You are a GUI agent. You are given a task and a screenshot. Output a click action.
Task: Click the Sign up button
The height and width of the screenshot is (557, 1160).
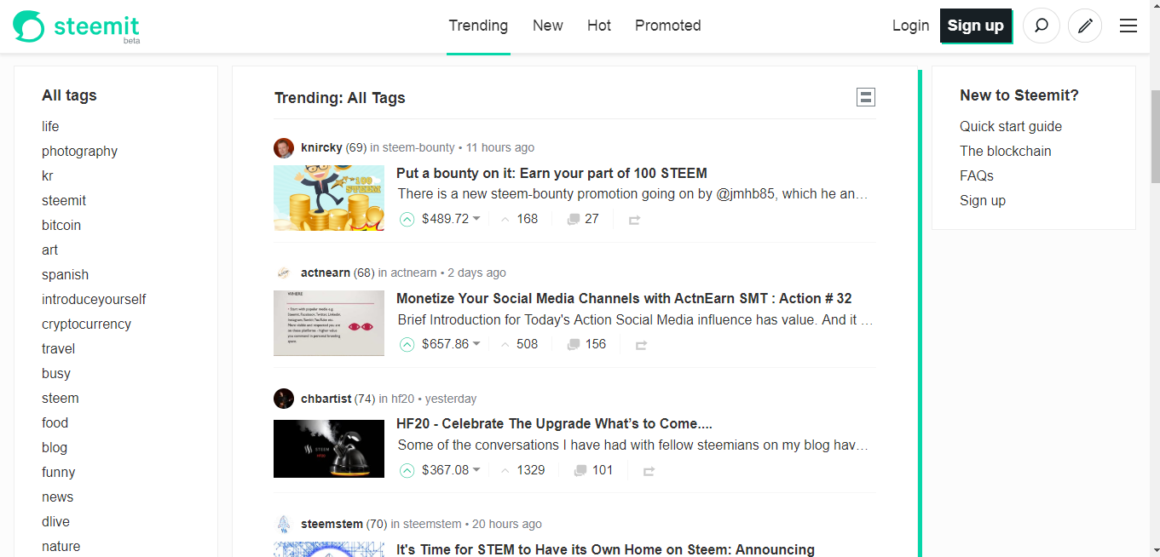(x=976, y=26)
